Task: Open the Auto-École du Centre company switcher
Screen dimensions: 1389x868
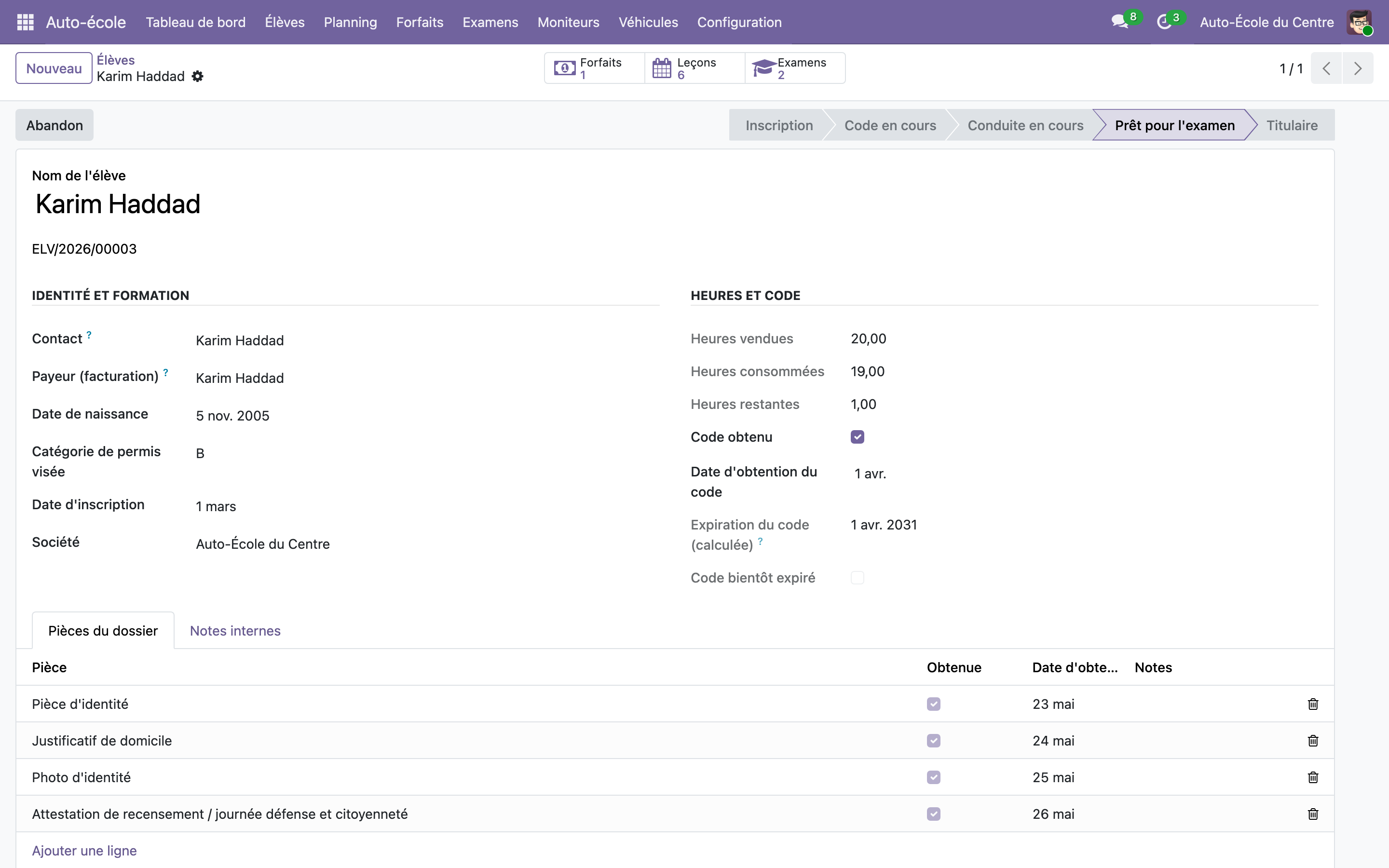Action: [1266, 22]
